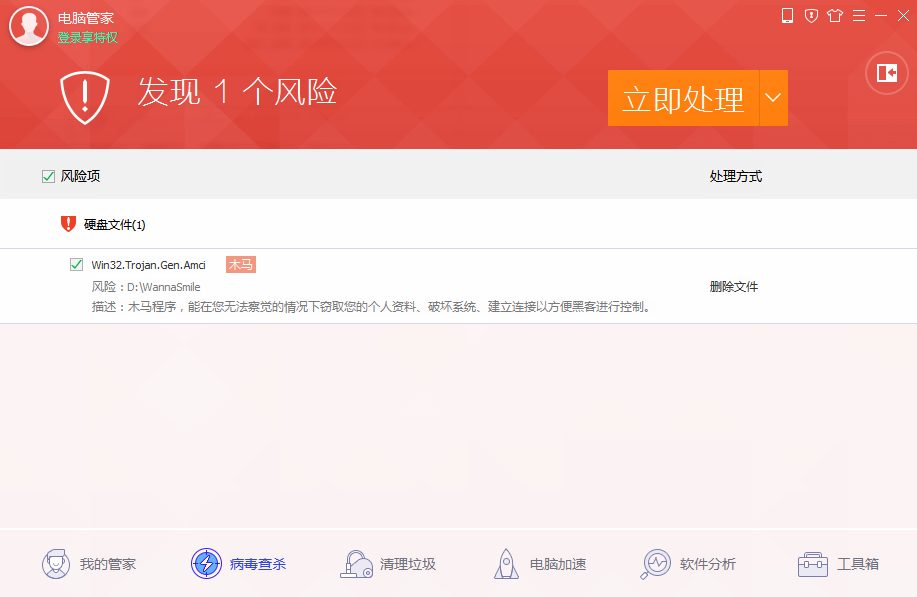Switch to 软件分析 tab
The height and width of the screenshot is (597, 917).
688,564
